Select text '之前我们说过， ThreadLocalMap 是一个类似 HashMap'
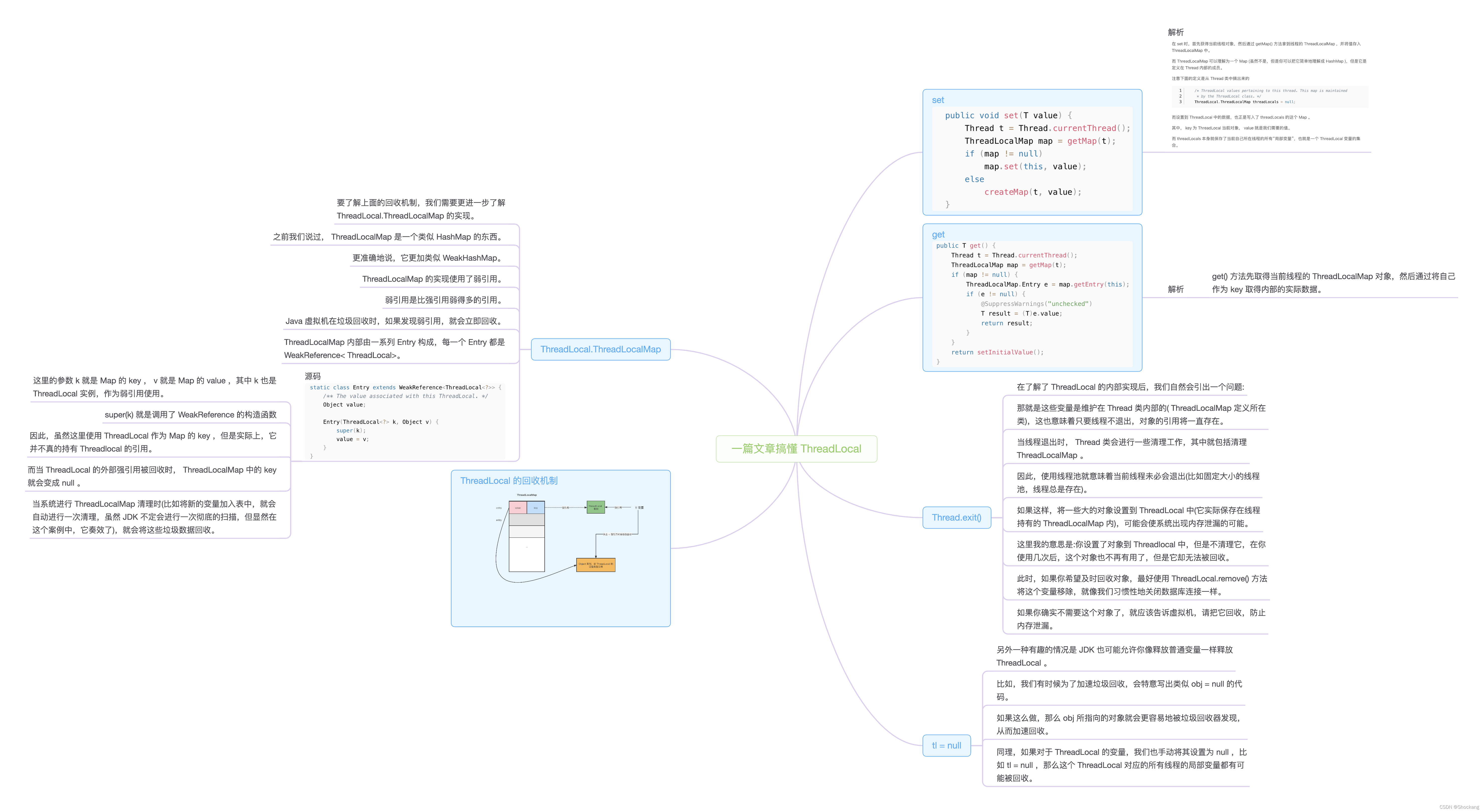 [372, 236]
